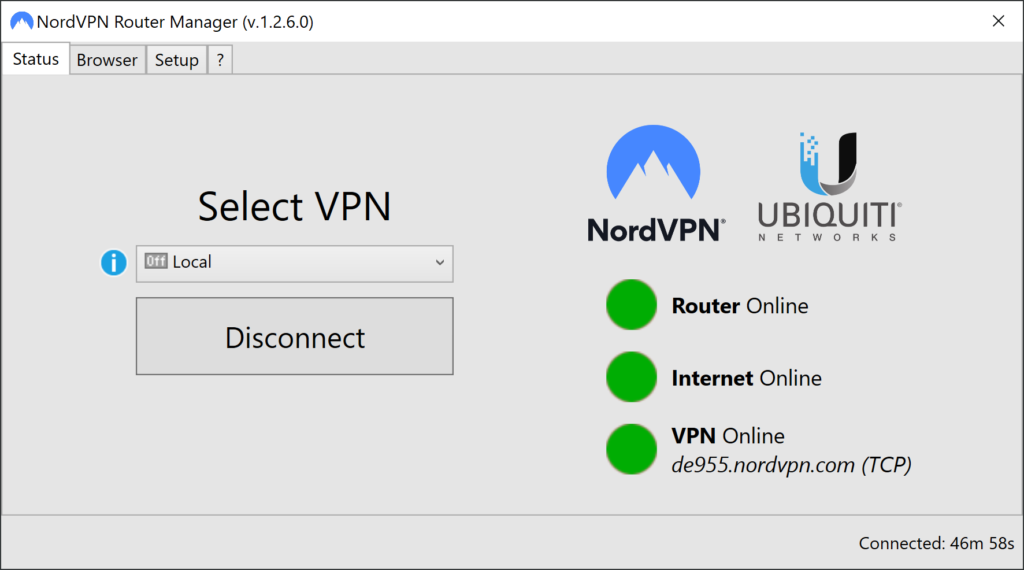Click the green Router status indicator
Viewport: 1024px width, 570px height.
(632, 305)
